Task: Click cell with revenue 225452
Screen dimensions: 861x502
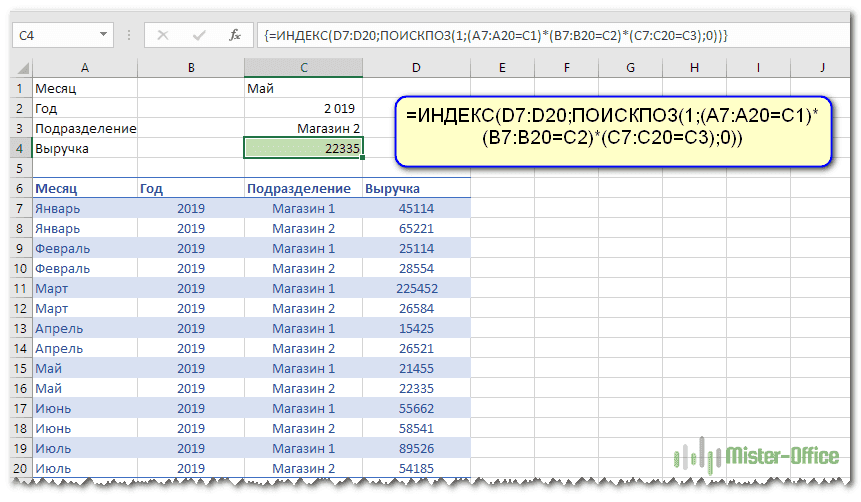Action: point(416,289)
